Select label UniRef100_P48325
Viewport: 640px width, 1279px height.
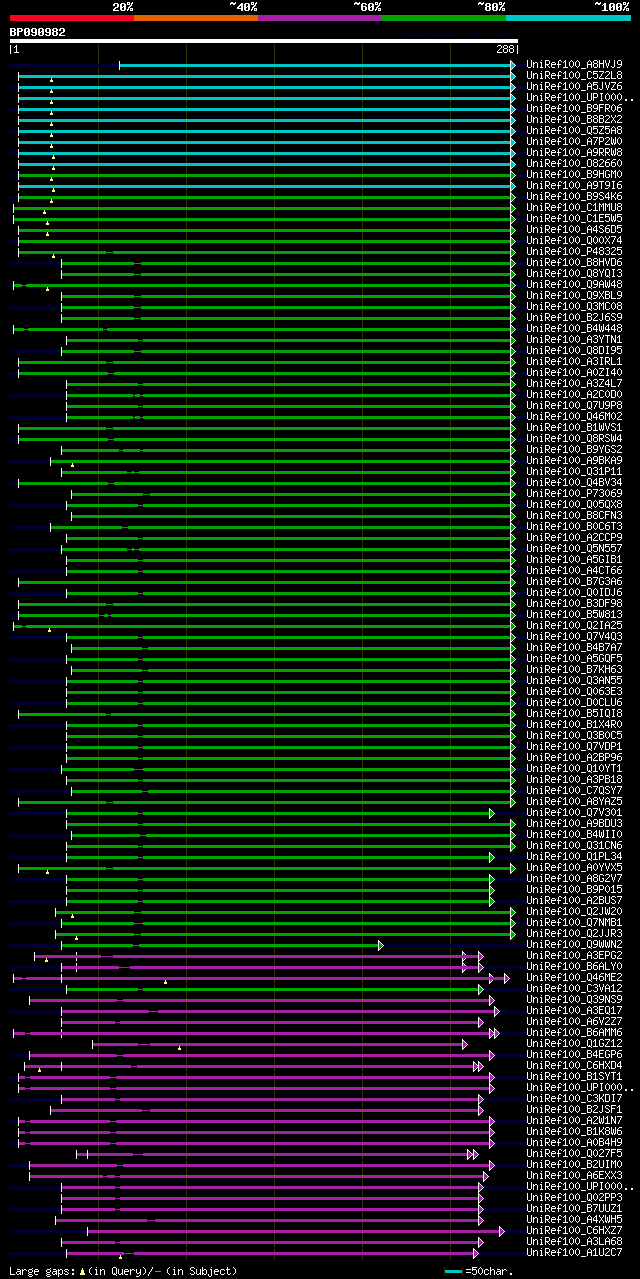pyautogui.click(x=574, y=252)
